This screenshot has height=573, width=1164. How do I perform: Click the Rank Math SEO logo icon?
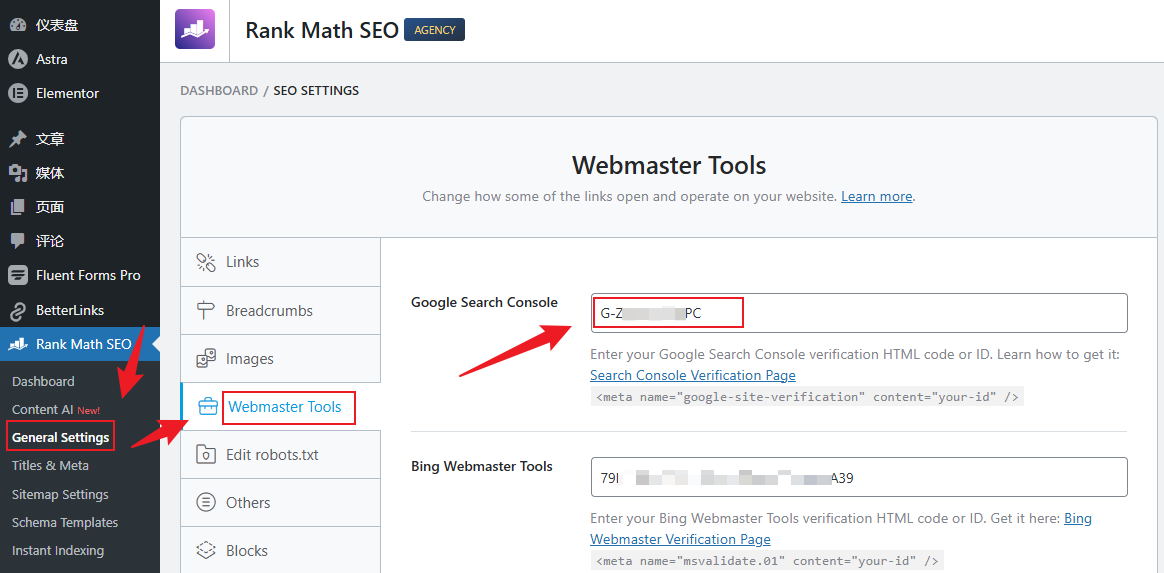point(195,30)
